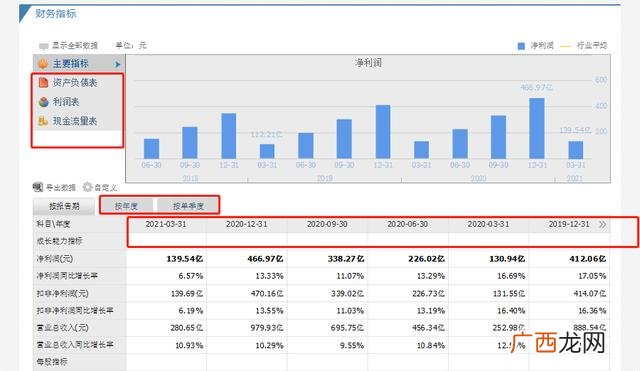The image size is (640, 371).
Task: Select the 2021-03-31 column header
Action: click(166, 224)
